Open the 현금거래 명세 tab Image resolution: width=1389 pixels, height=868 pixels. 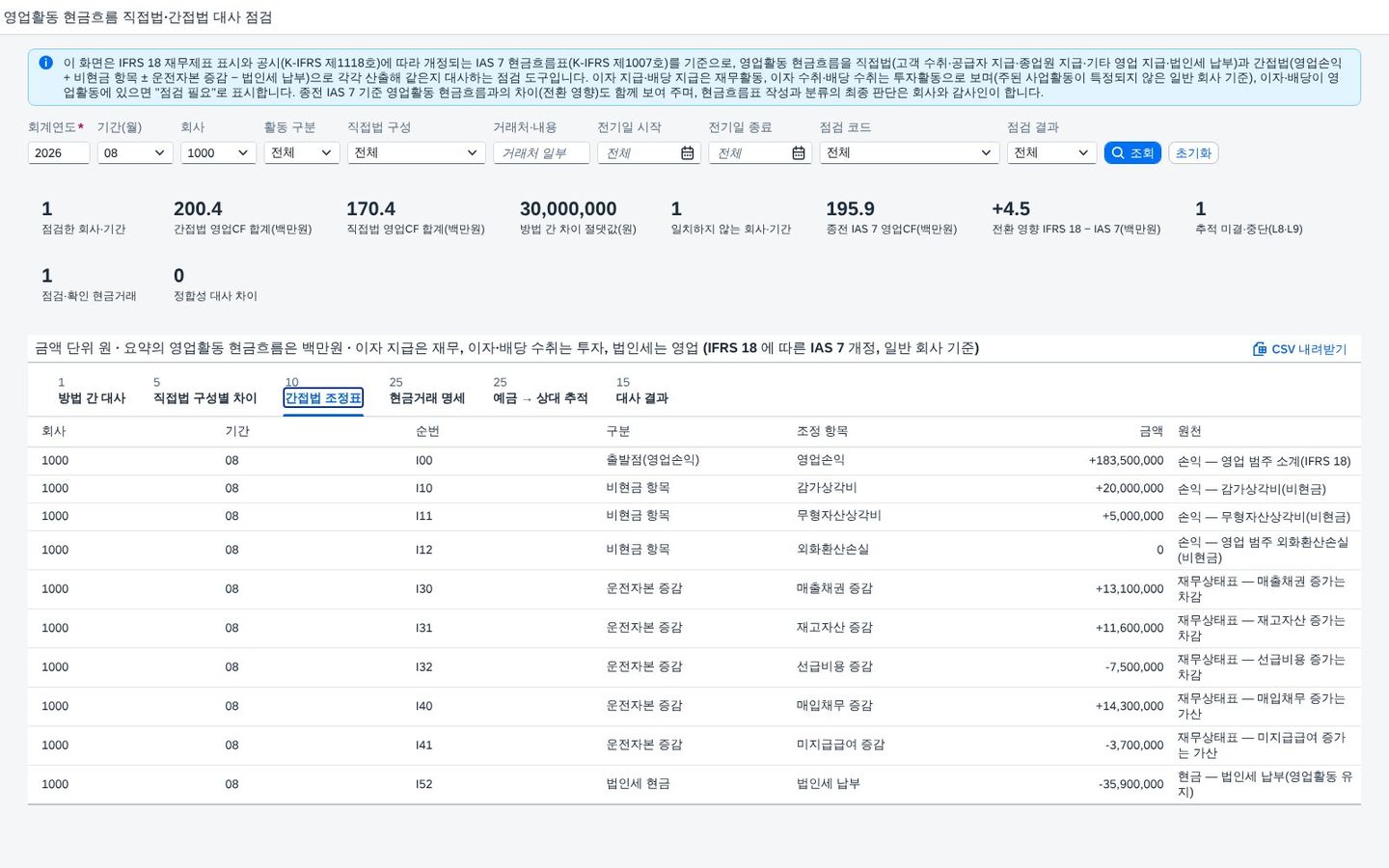[427, 391]
